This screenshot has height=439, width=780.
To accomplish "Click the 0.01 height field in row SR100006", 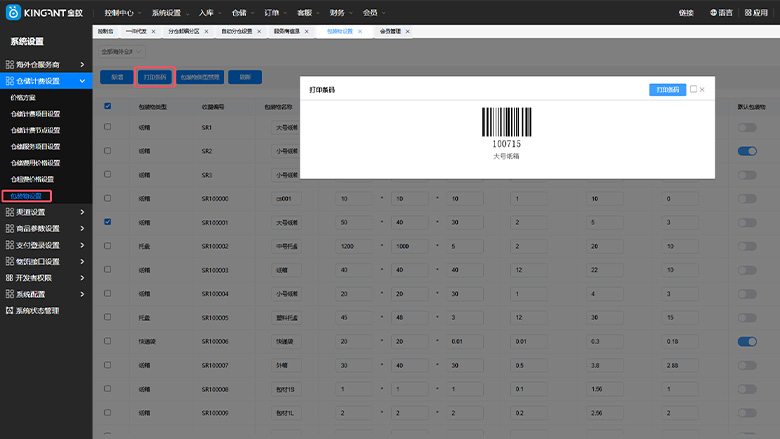I will [x=465, y=342].
